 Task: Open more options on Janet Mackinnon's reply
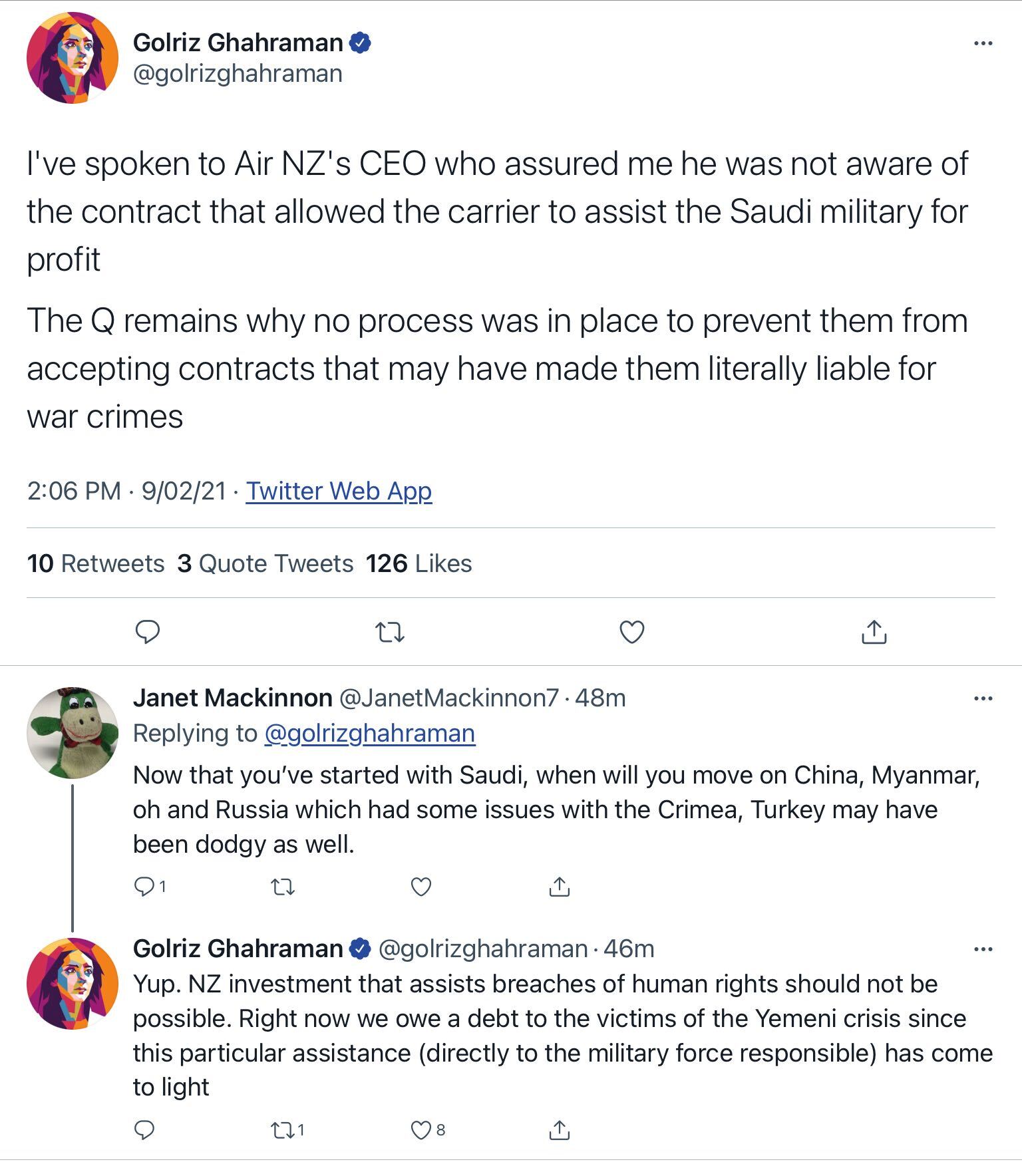coord(983,698)
